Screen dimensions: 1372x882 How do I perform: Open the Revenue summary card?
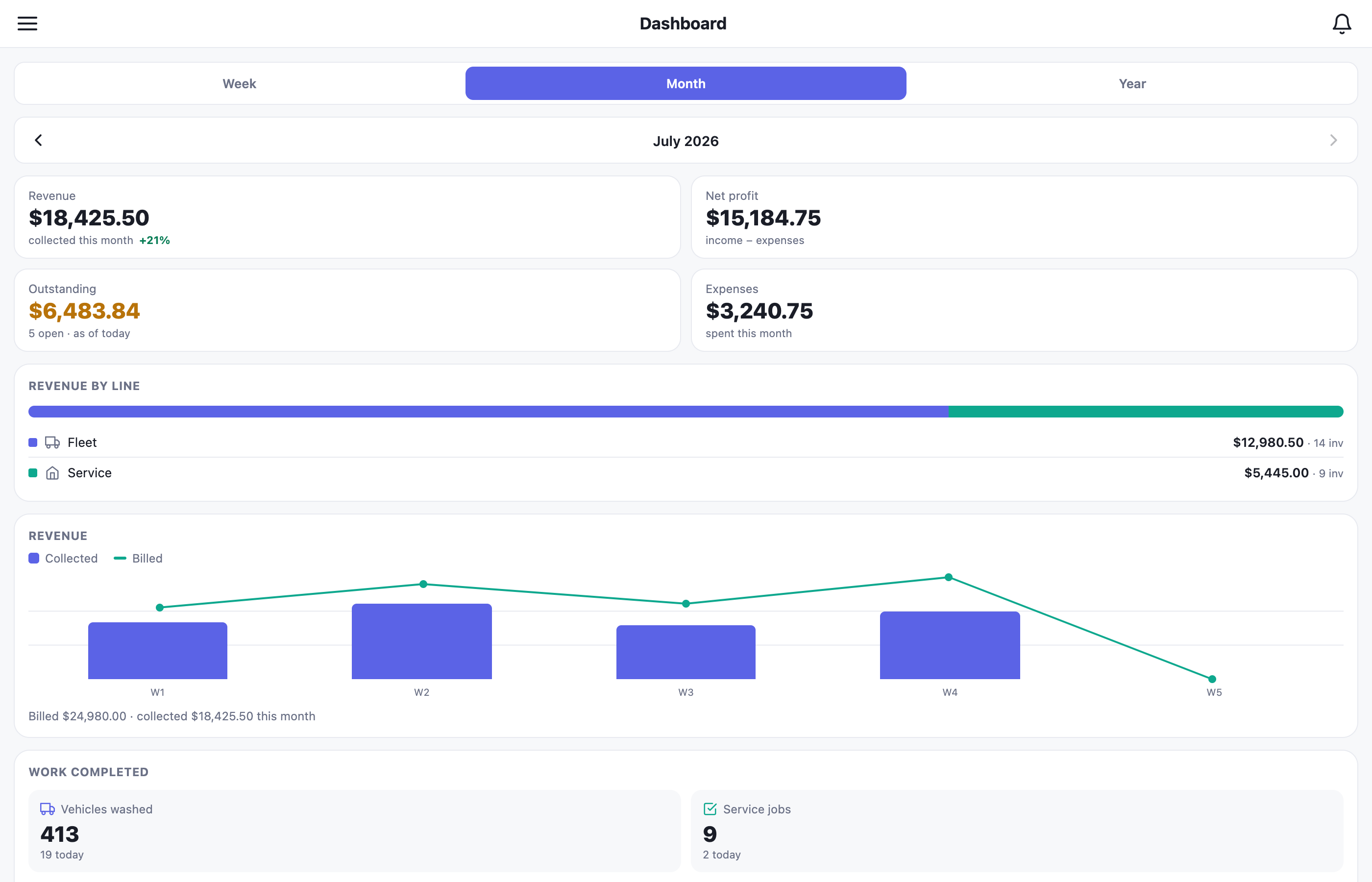(x=347, y=217)
